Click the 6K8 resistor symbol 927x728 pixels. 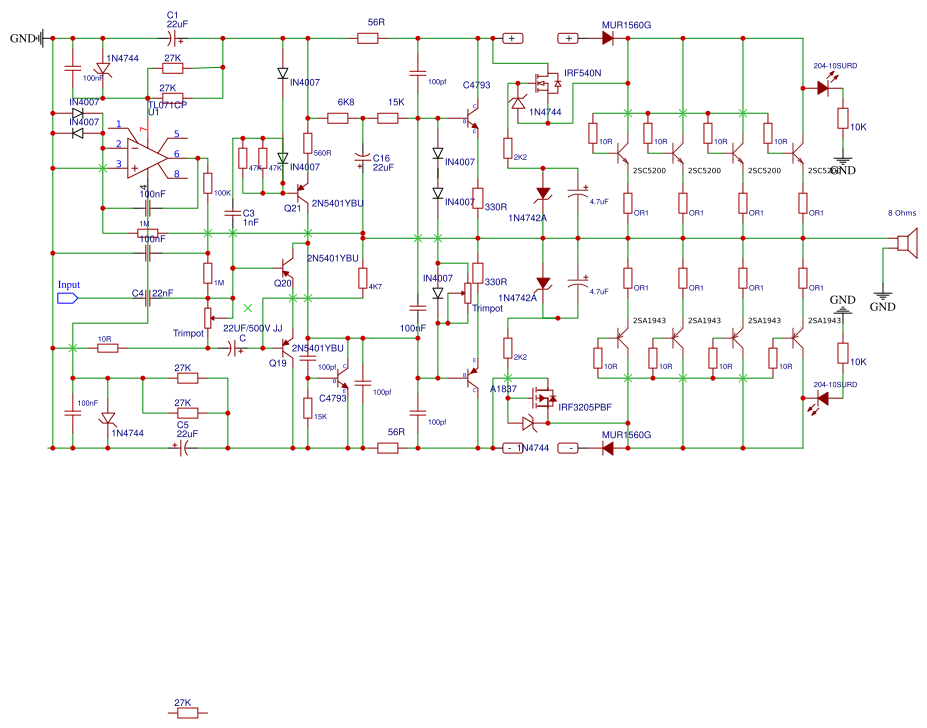pos(338,118)
